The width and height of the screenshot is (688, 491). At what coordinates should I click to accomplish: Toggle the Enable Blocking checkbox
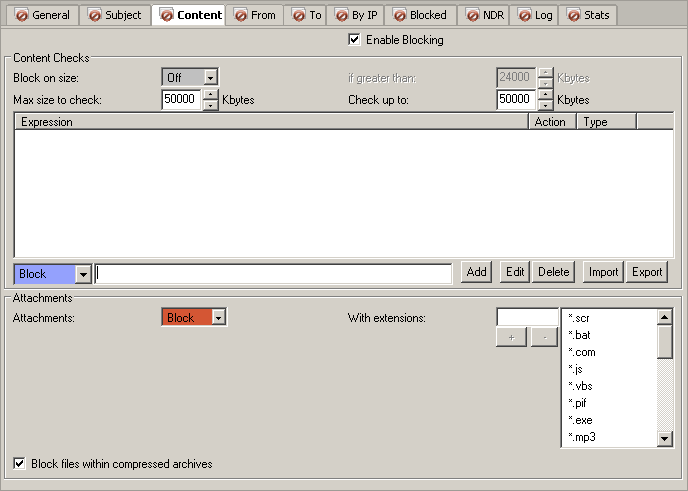(354, 40)
